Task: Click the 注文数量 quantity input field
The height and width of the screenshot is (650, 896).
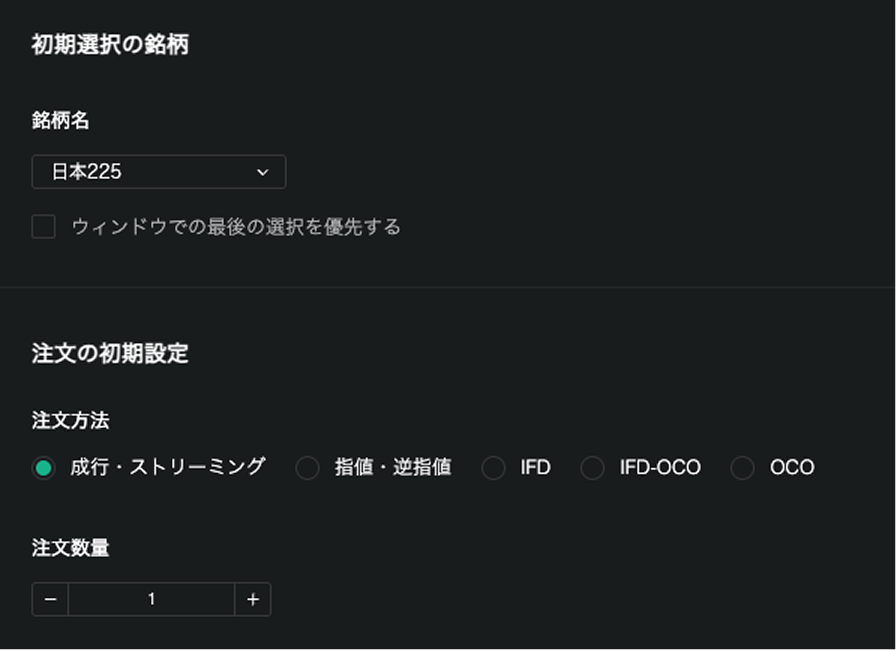Action: click(x=151, y=599)
